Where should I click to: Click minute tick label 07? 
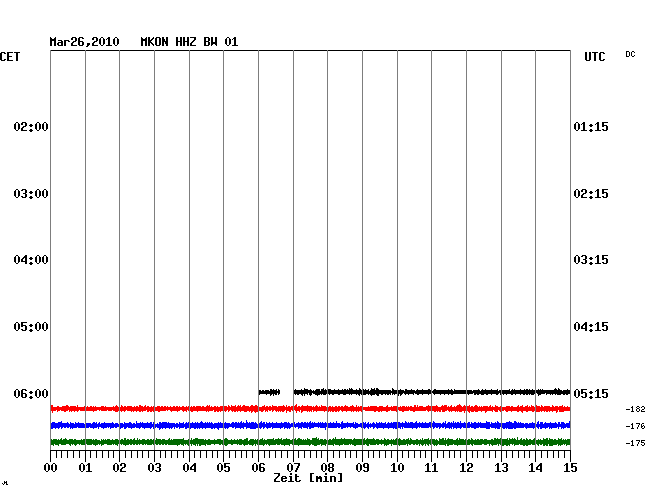pos(293,468)
